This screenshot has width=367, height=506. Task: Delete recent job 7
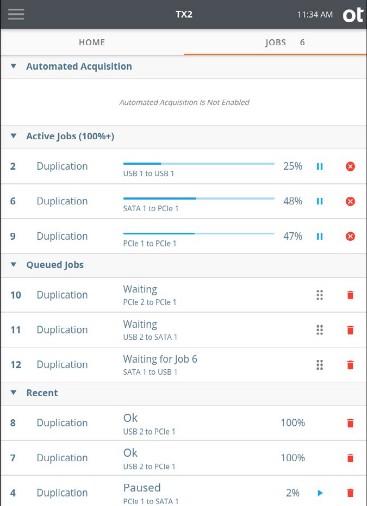pyautogui.click(x=350, y=458)
